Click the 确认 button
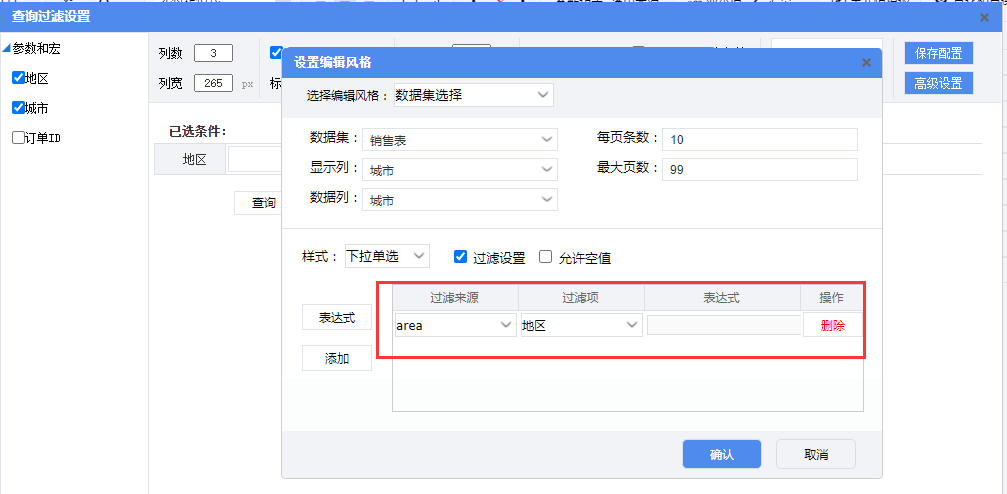Screen dimensions: 1007x494 (x=721, y=454)
